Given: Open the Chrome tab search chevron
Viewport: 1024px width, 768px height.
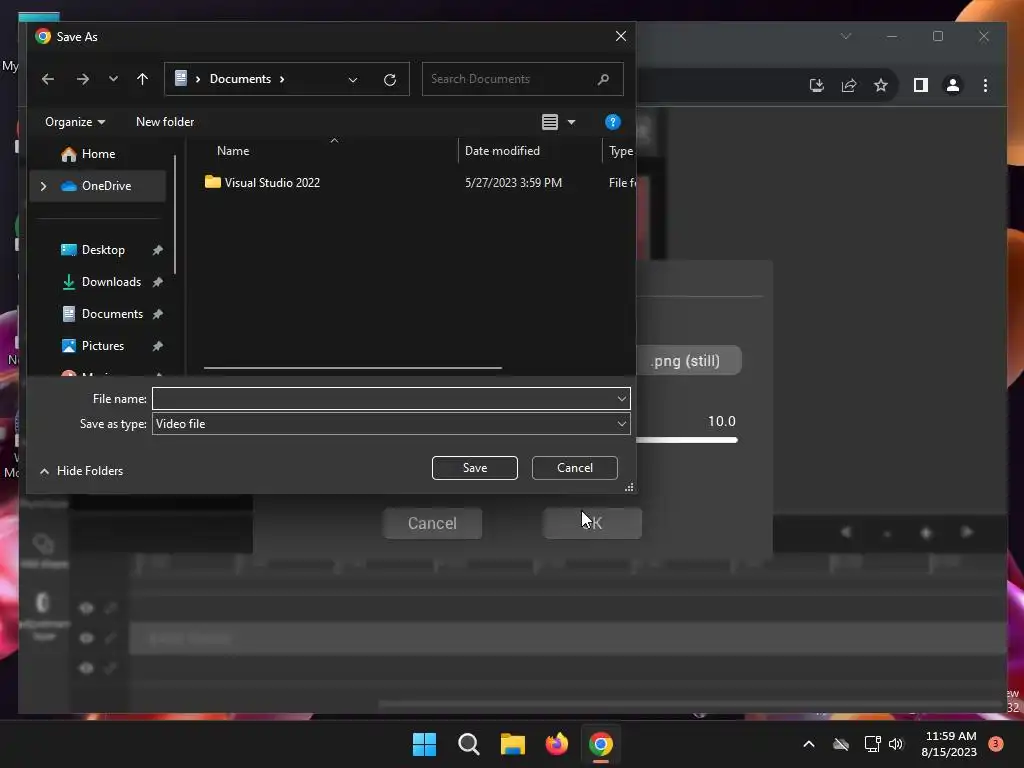Looking at the screenshot, I should (846, 37).
